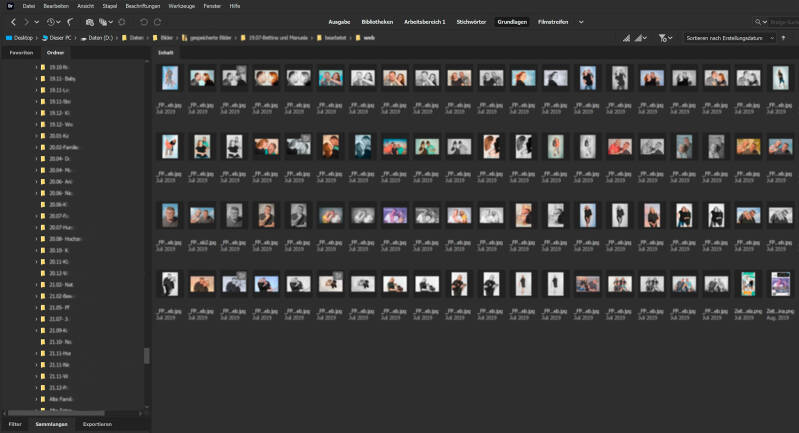Viewport: 799px width, 433px height.
Task: Click Desktop in the path bar
Action: 19,38
